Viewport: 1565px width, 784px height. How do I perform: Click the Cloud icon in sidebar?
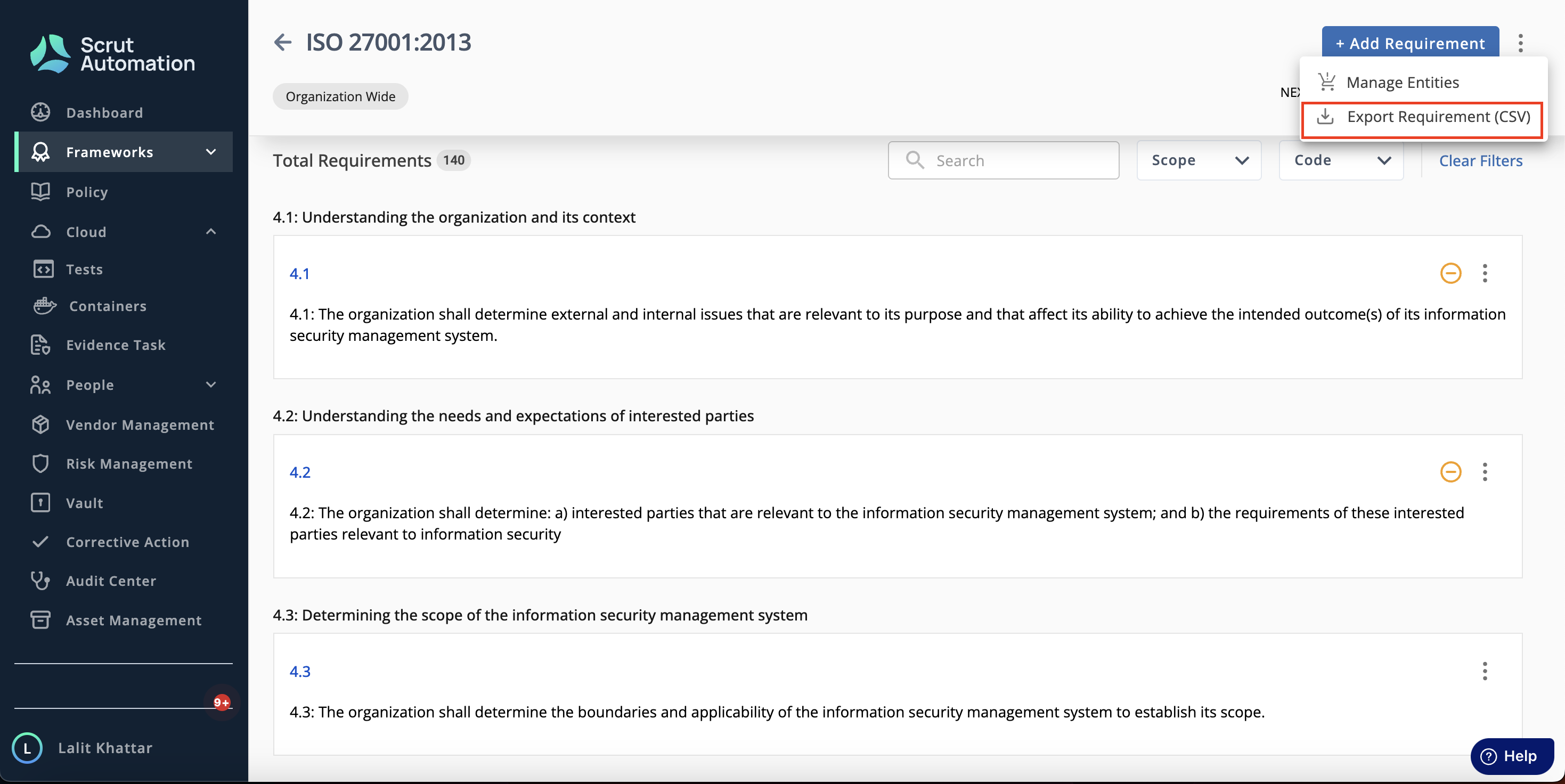(x=40, y=231)
